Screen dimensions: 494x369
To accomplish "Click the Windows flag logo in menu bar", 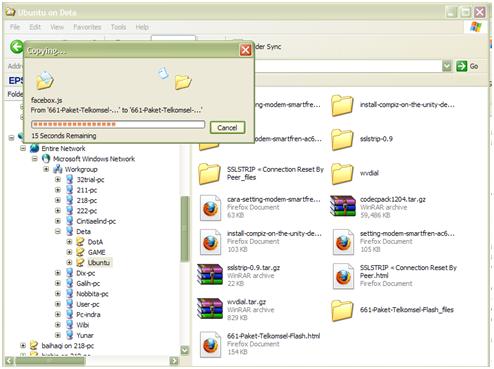I will tap(476, 27).
